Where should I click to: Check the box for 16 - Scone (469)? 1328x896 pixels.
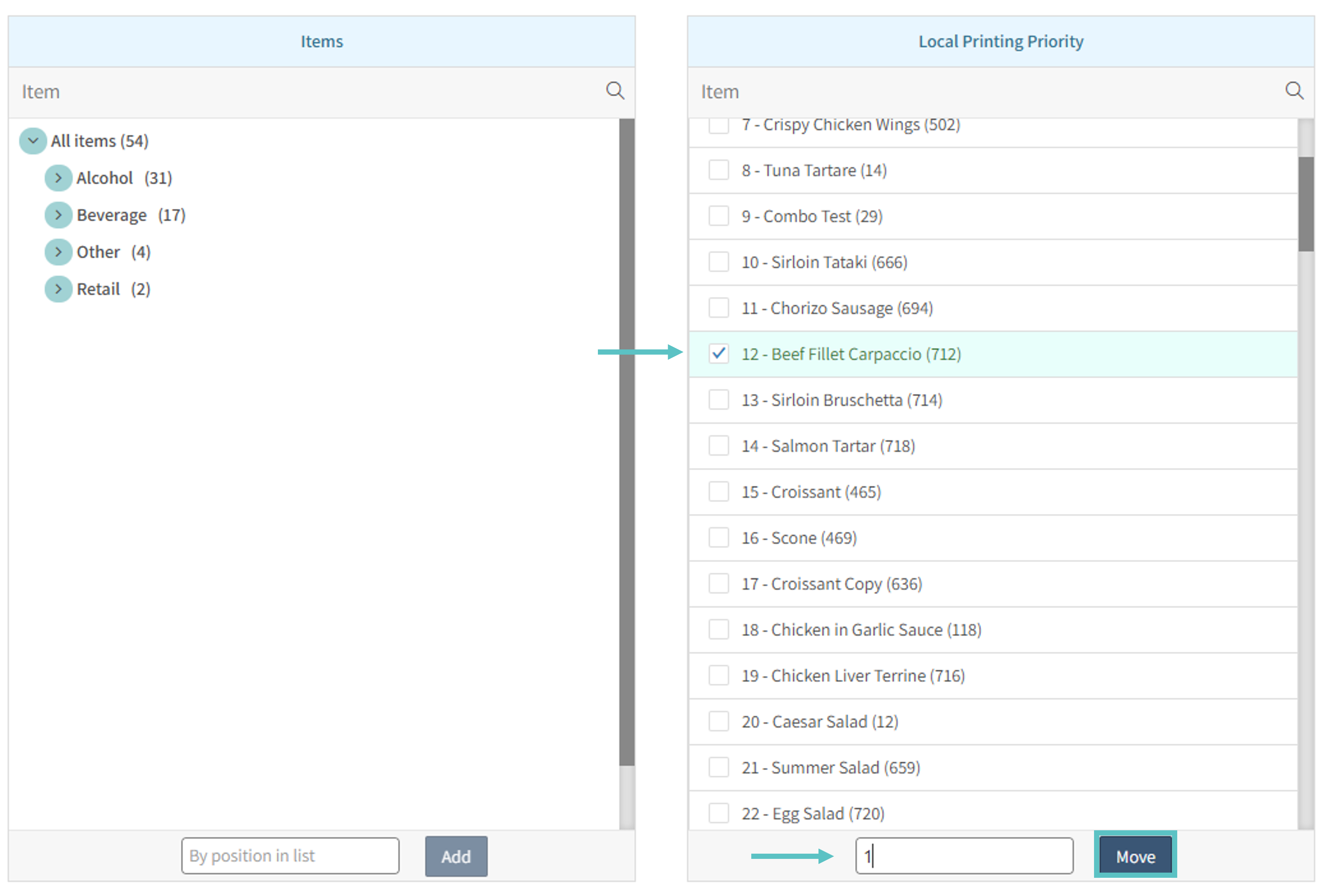(x=718, y=538)
